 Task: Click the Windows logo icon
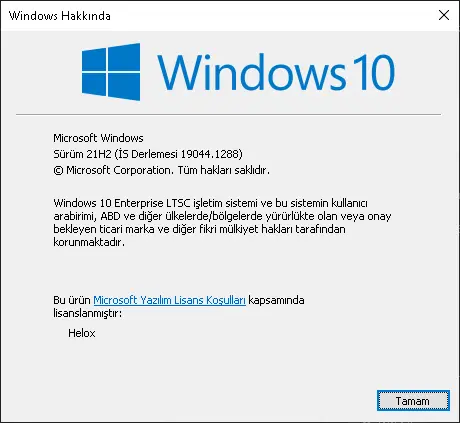[x=111, y=72]
